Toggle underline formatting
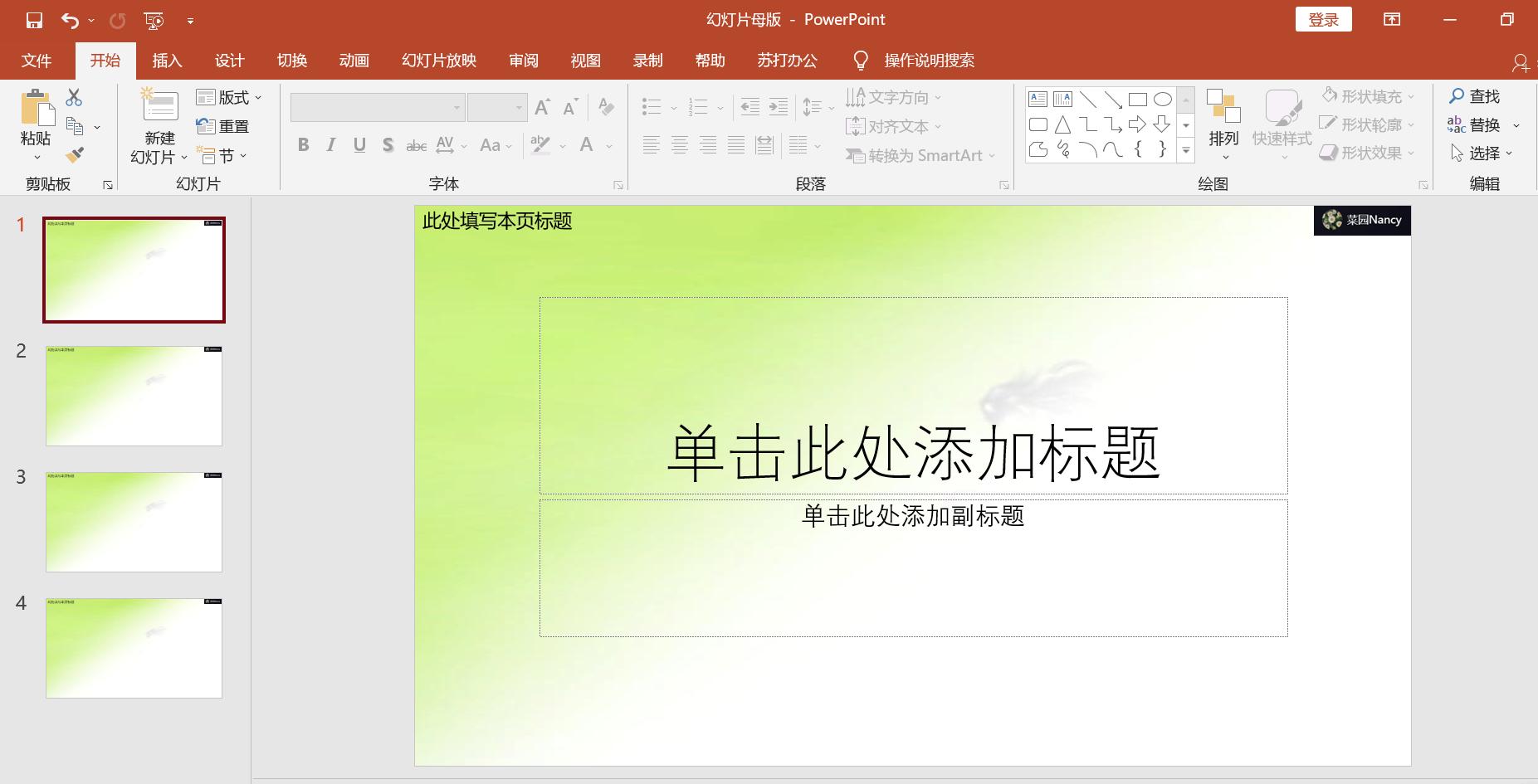The width and height of the screenshot is (1538, 784). tap(359, 144)
